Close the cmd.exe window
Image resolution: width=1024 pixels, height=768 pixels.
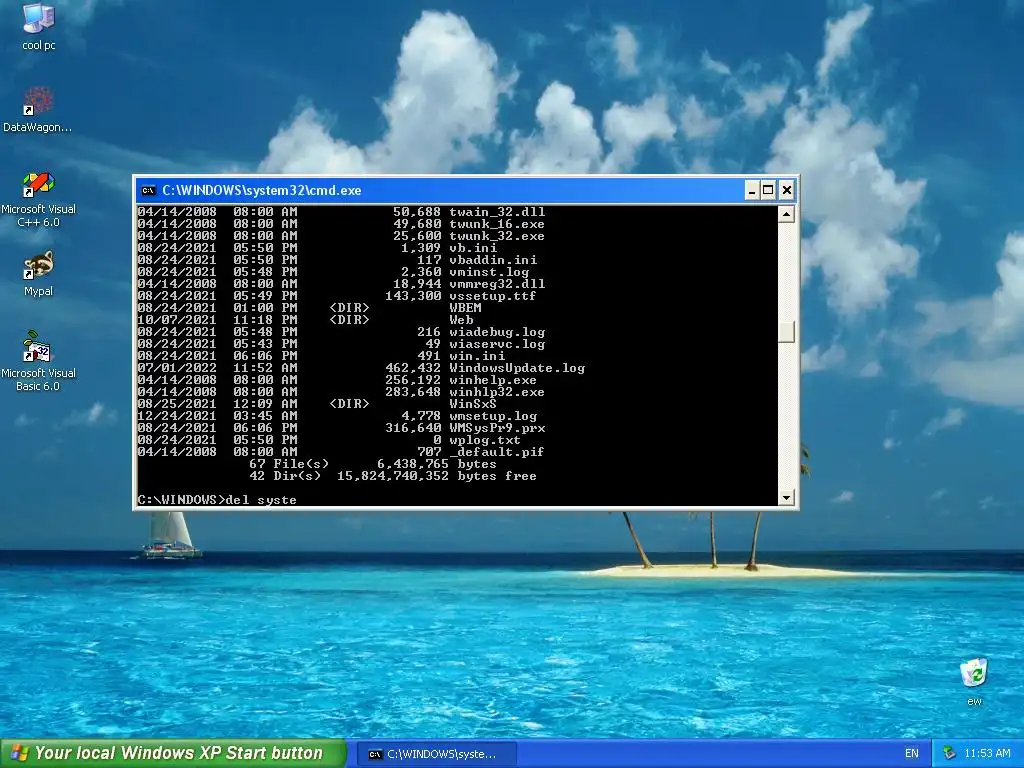coord(787,190)
